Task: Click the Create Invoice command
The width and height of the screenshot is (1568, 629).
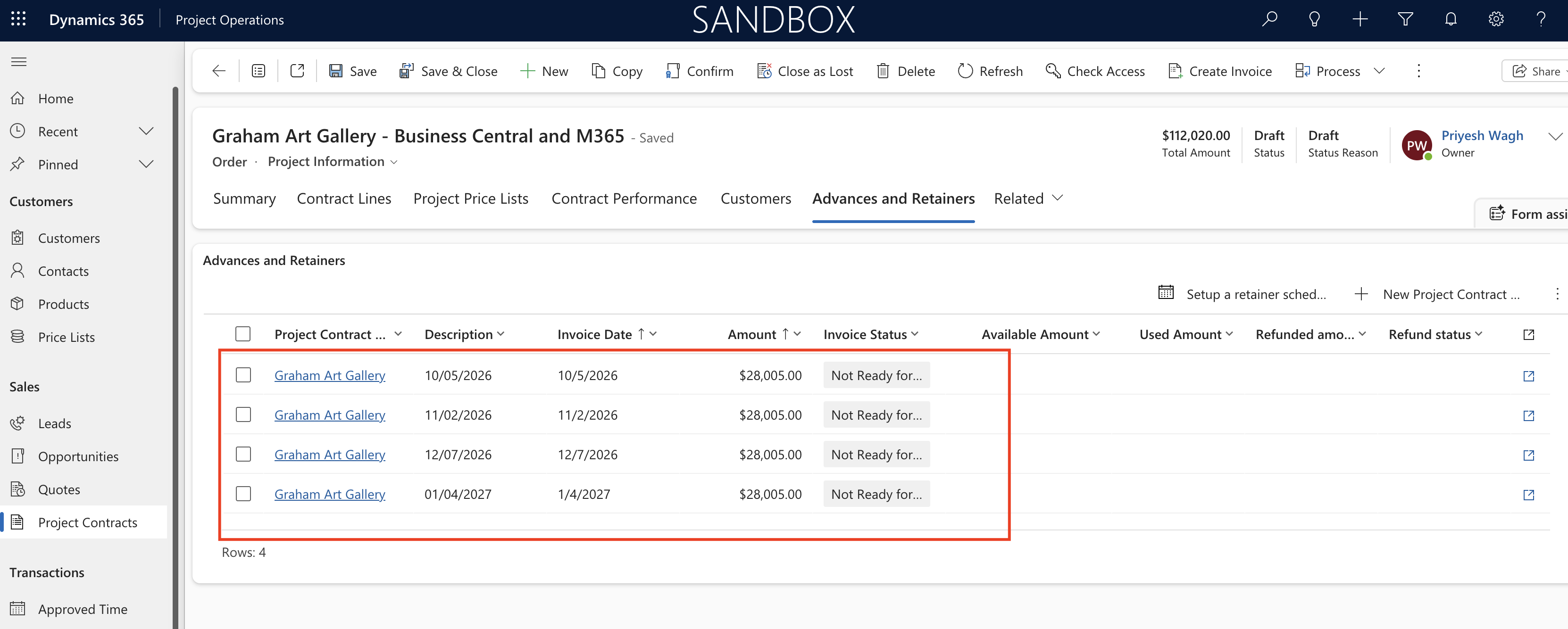Action: pos(1220,71)
